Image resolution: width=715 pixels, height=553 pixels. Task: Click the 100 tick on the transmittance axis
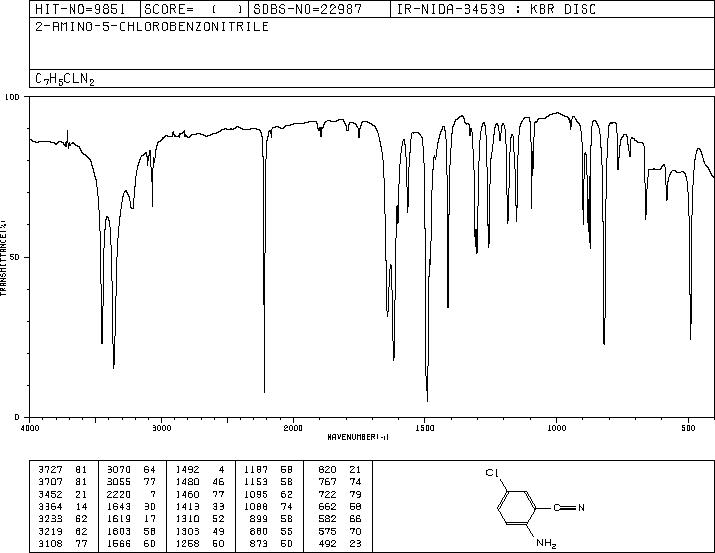pyautogui.click(x=12, y=97)
